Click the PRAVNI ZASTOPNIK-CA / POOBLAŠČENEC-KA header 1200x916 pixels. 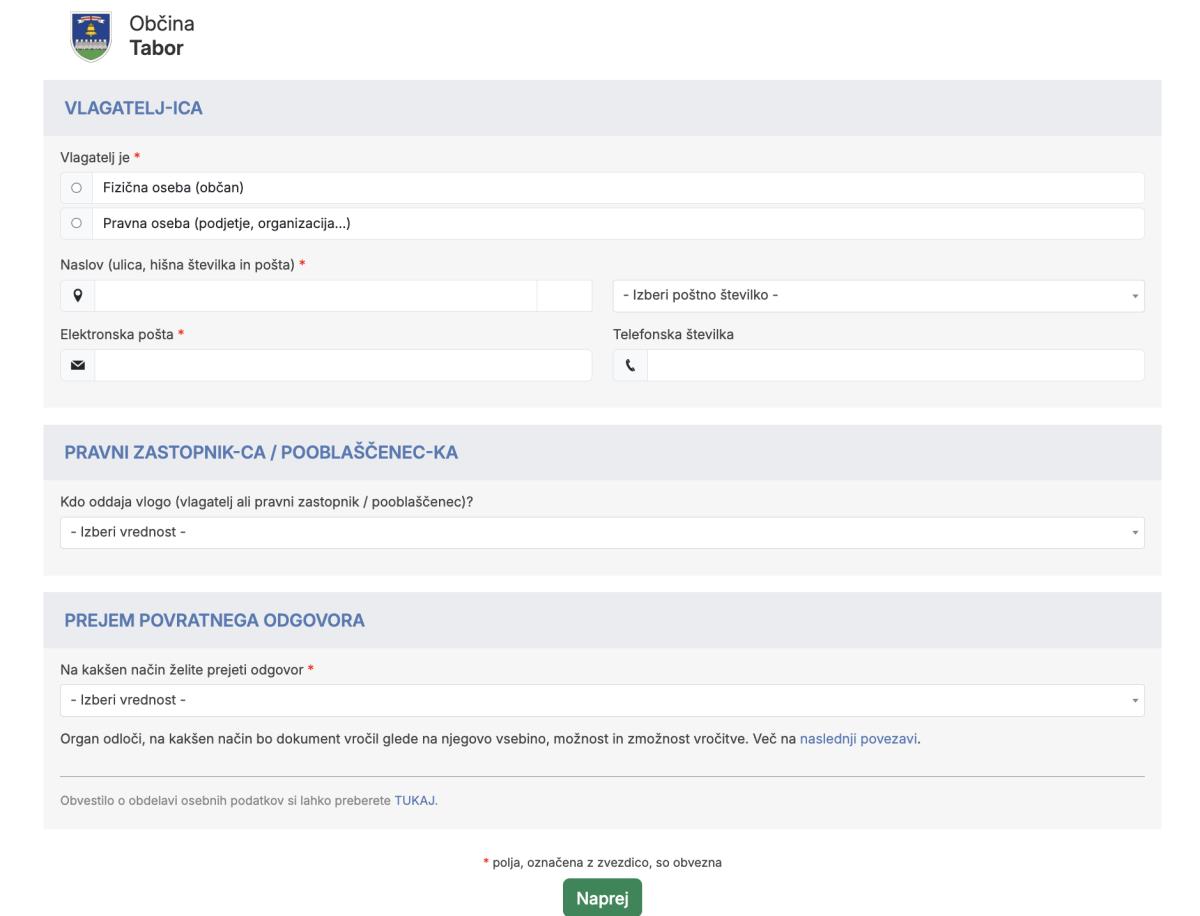click(261, 453)
